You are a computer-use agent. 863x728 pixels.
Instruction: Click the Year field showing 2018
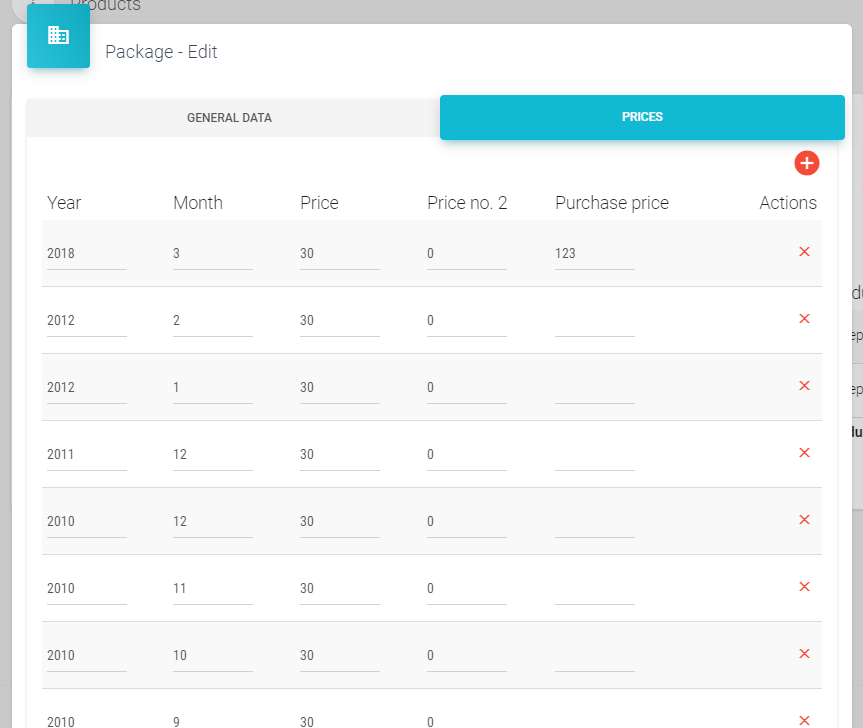click(86, 254)
